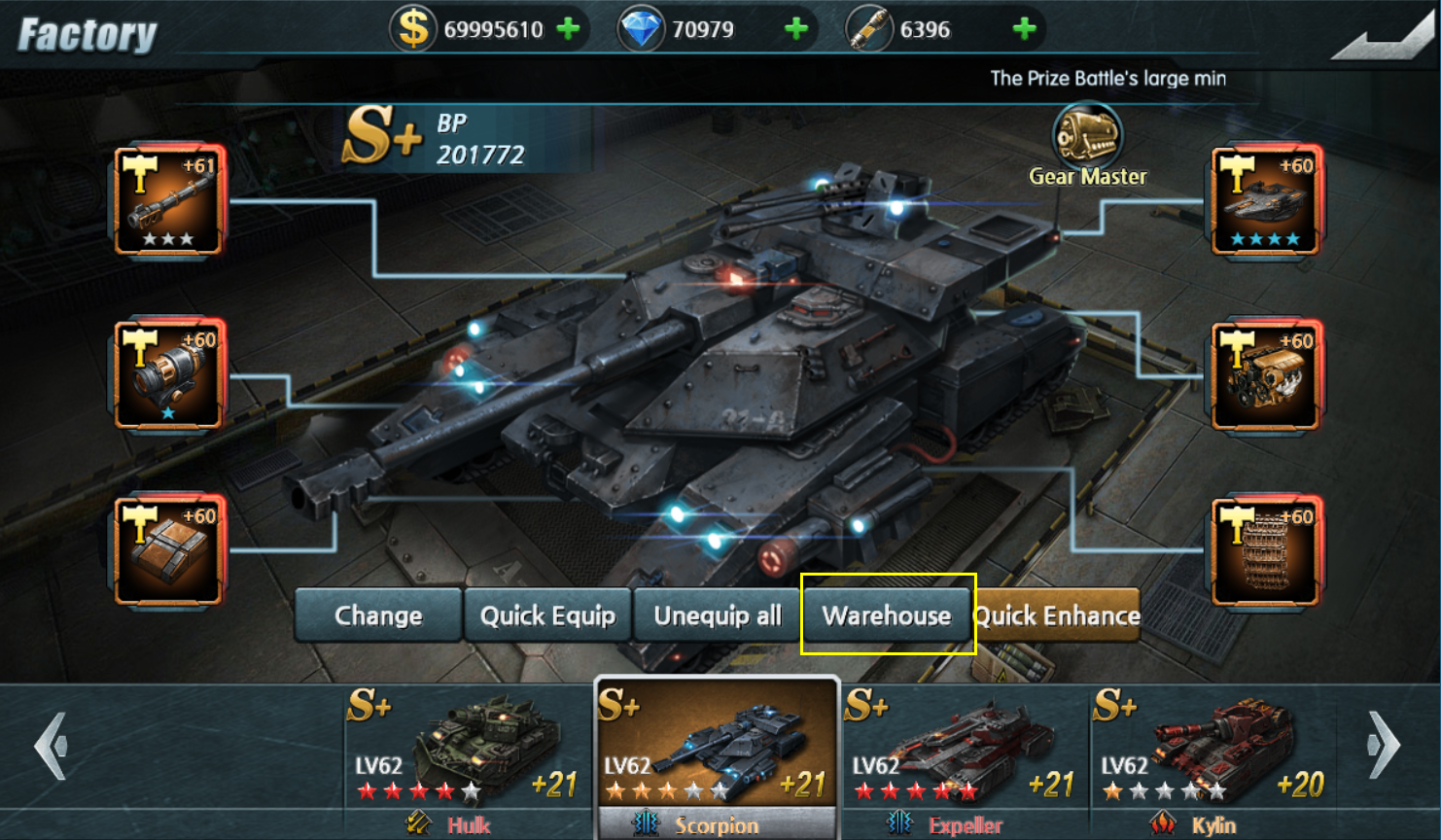This screenshot has width=1441, height=840.
Task: Click the Quick Equip button
Action: [547, 615]
